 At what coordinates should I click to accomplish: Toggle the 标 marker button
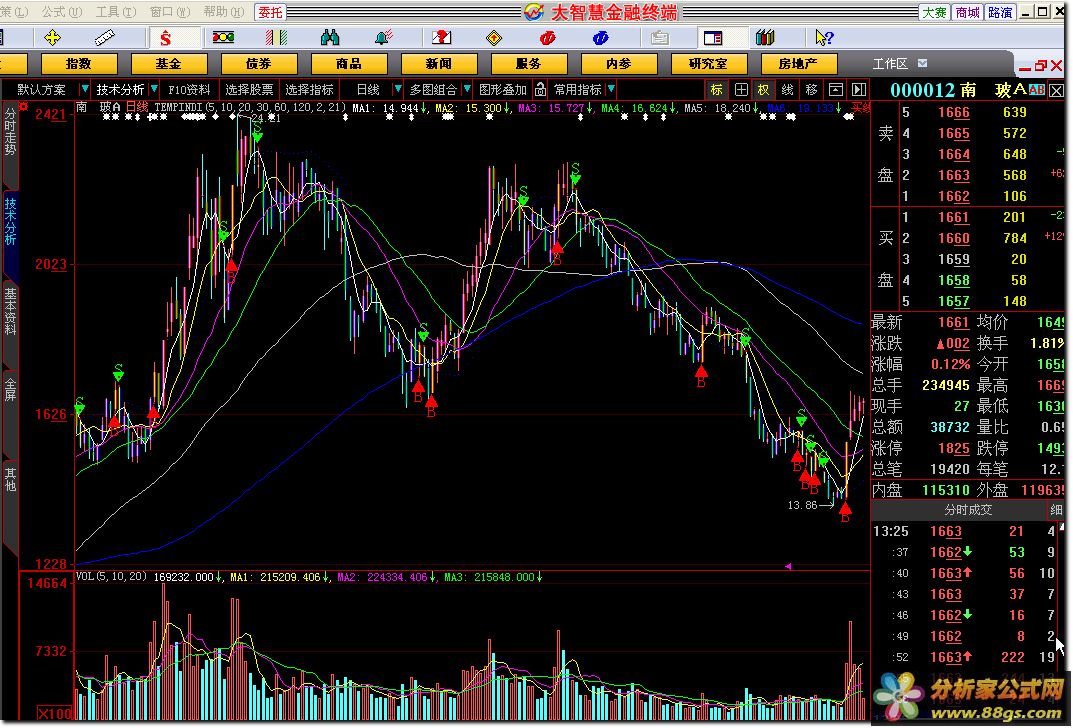coord(716,90)
